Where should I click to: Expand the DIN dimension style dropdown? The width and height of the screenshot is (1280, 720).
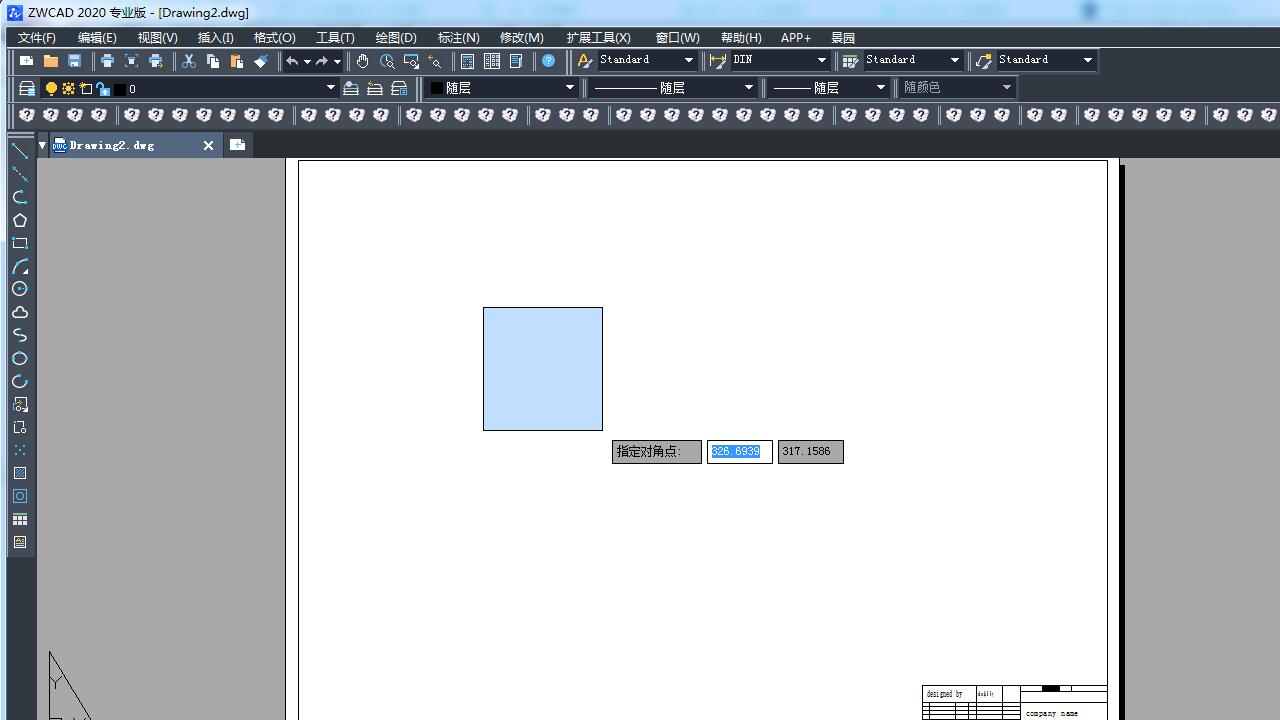coord(822,60)
